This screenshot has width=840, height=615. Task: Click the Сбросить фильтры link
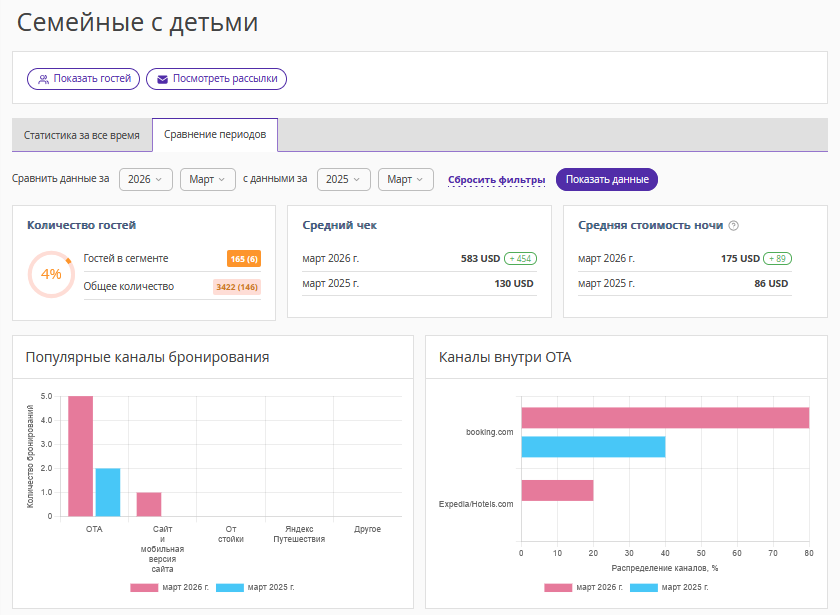[496, 180]
